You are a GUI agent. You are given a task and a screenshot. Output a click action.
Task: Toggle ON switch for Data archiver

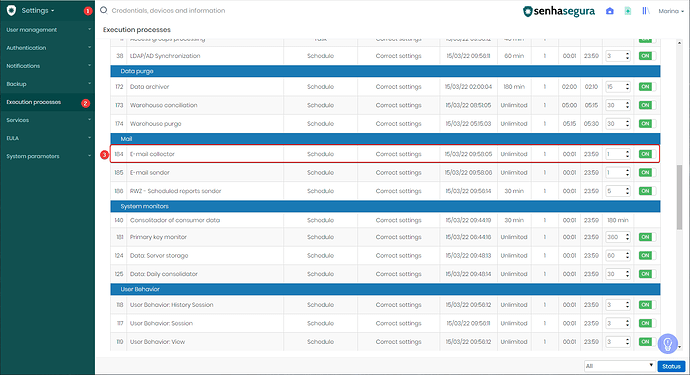[x=647, y=87]
